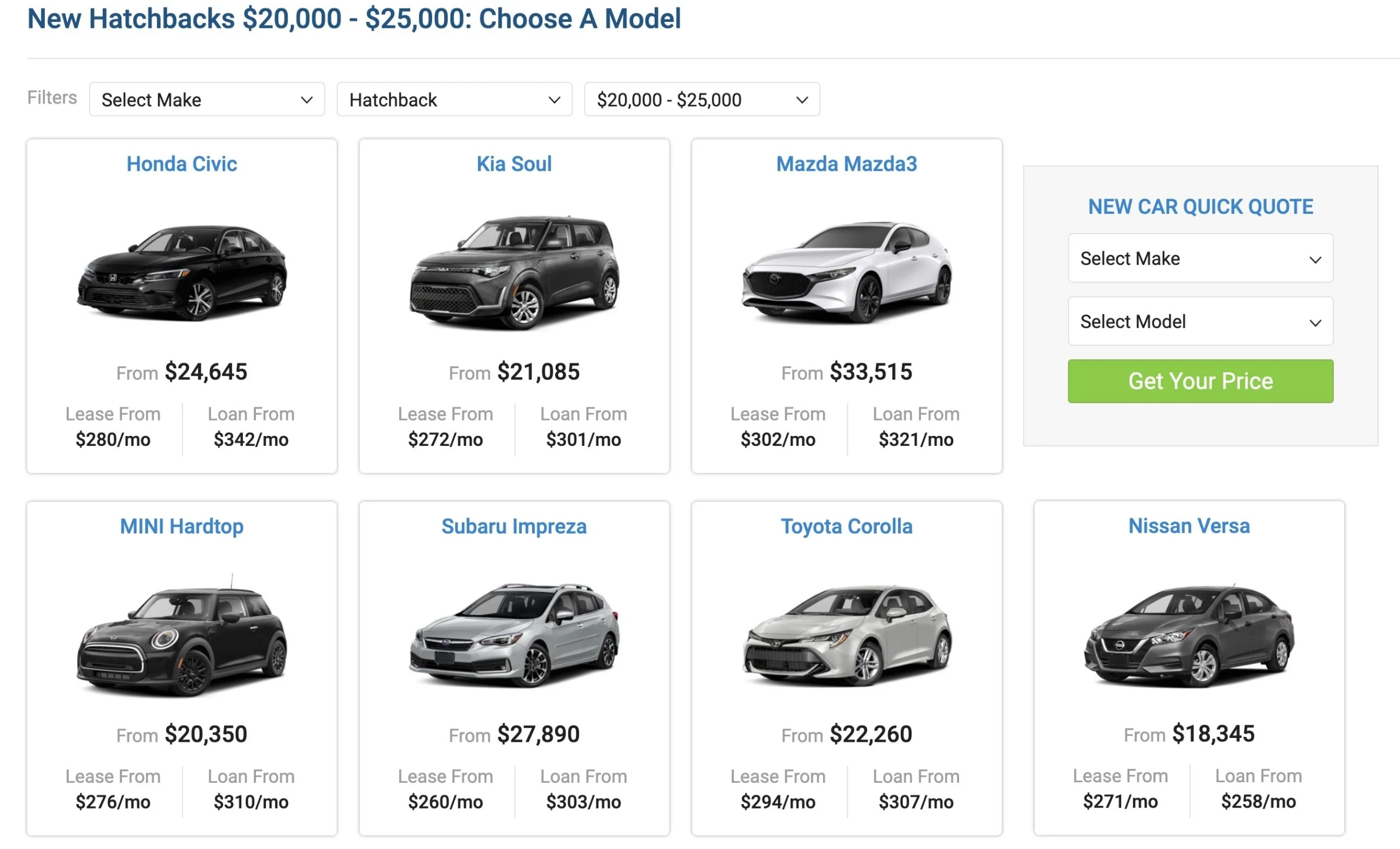Click the white Mazda3 photo
Viewport: 1400px width, 849px height.
[847, 273]
